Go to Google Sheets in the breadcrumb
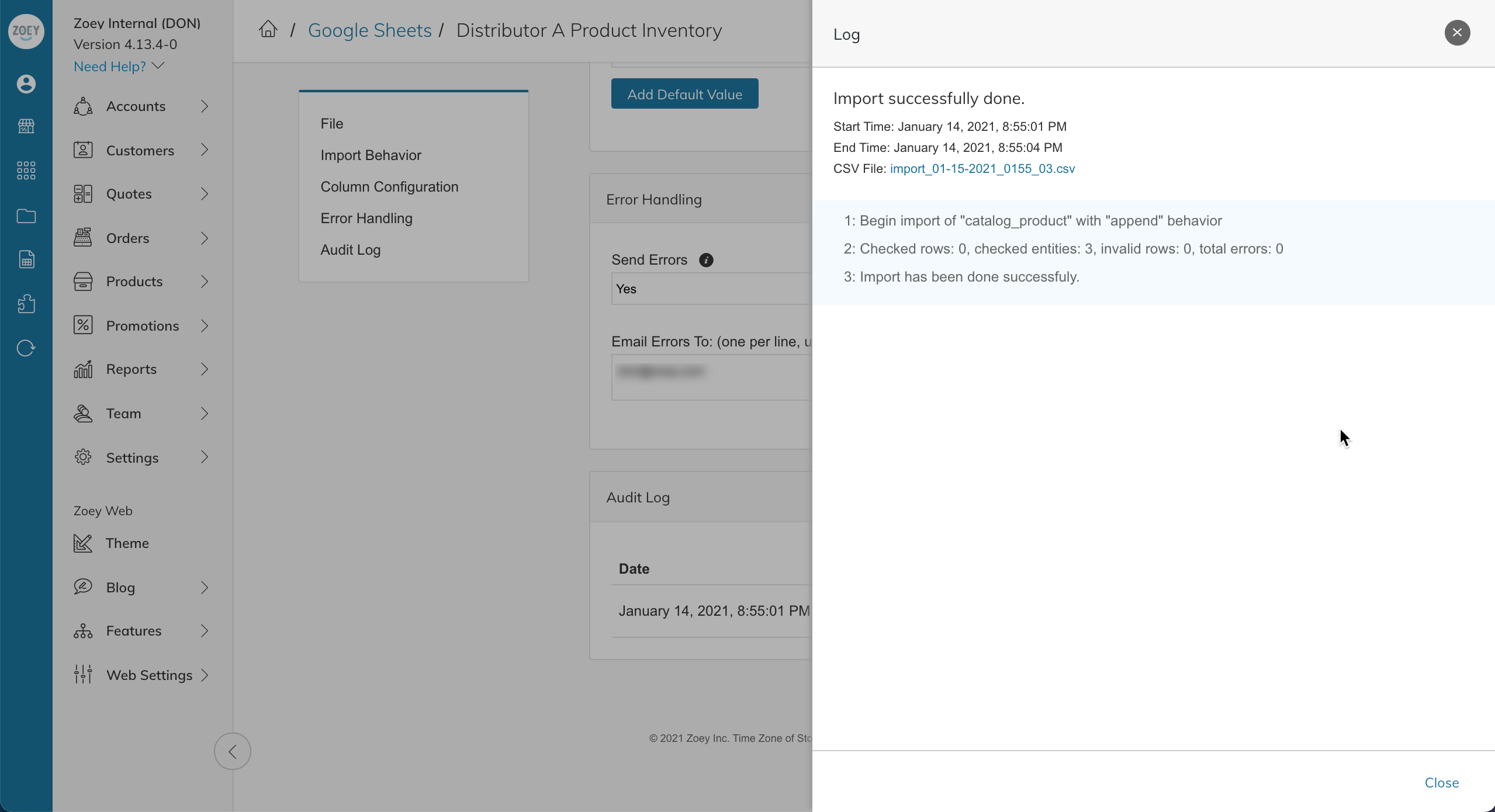 pos(370,30)
